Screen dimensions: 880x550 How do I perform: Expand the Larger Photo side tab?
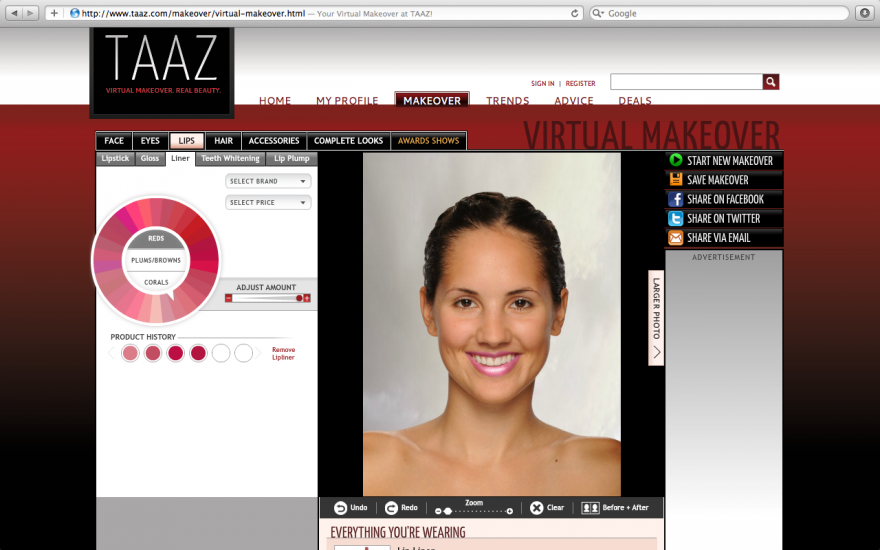tap(656, 318)
